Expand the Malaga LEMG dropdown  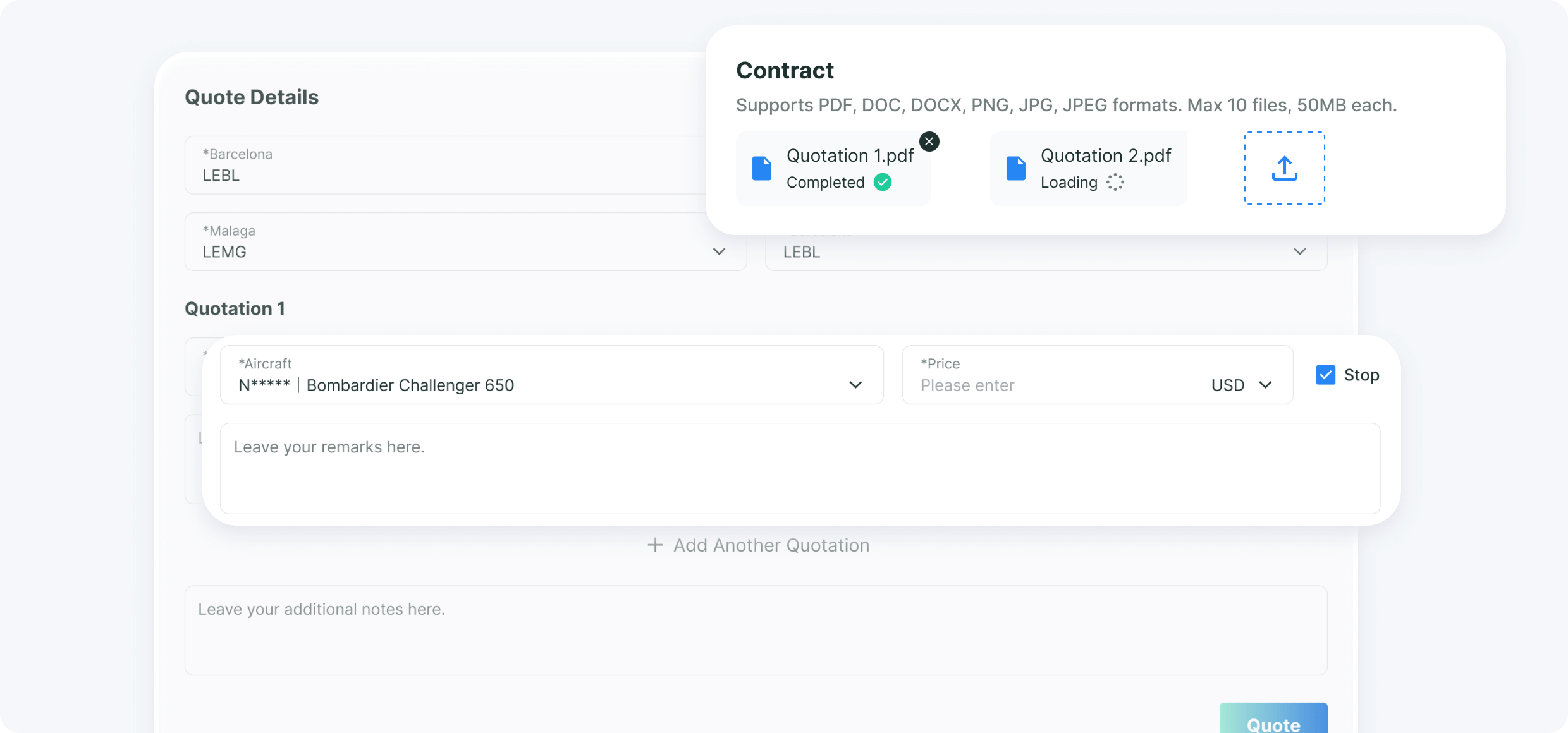[x=719, y=251]
